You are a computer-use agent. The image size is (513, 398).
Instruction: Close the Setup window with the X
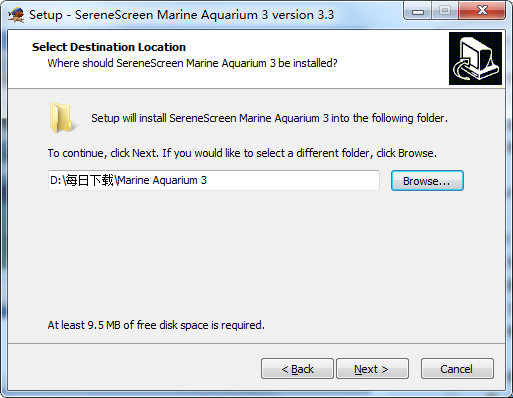[482, 11]
